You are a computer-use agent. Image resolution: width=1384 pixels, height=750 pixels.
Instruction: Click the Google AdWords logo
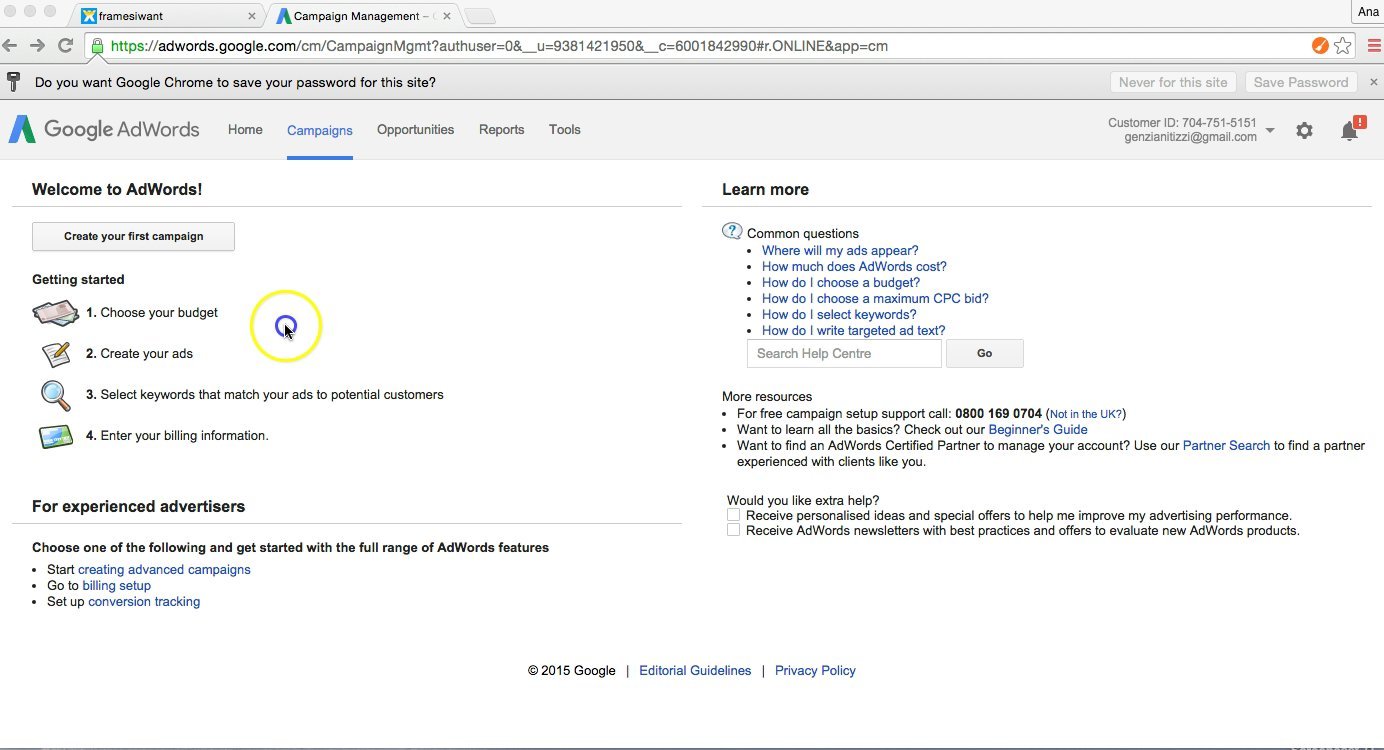[104, 129]
